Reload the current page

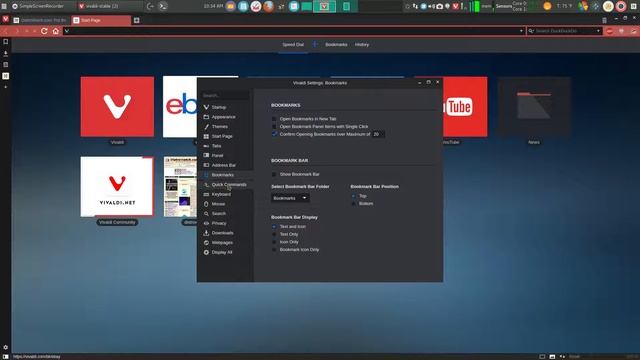pyautogui.click(x=44, y=31)
